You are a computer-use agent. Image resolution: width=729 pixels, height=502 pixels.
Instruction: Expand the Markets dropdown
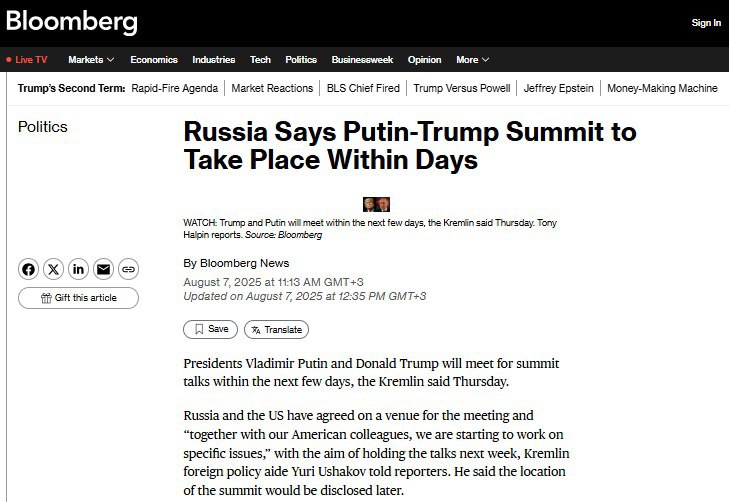91,59
